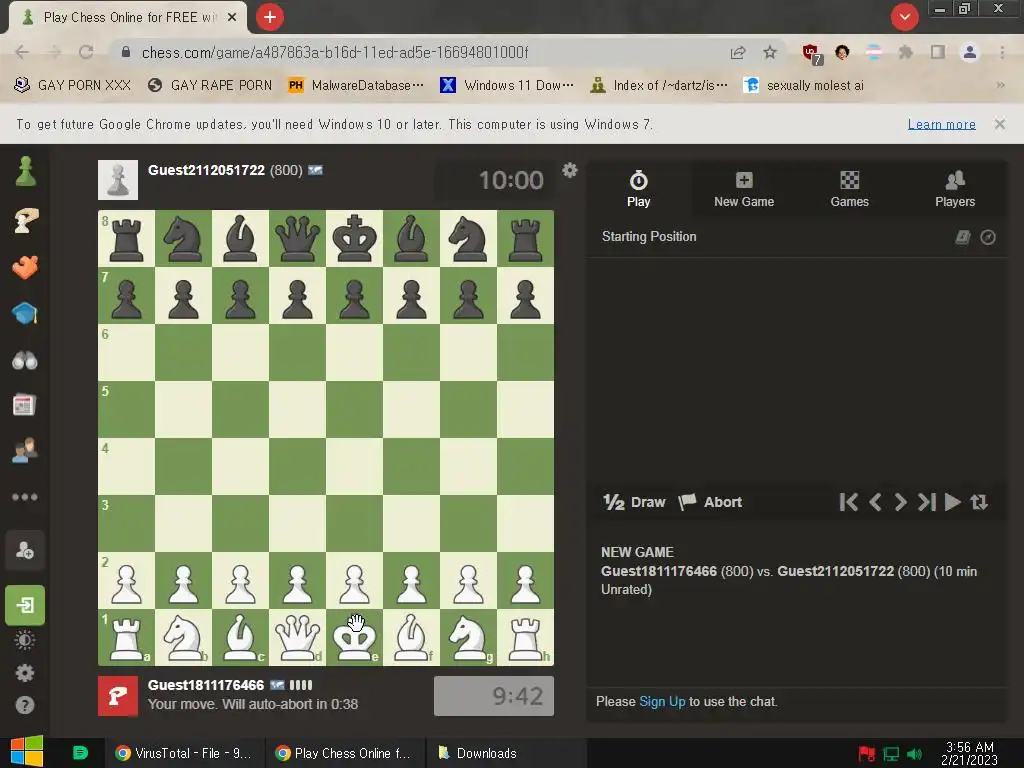Open the chess.com pawn logo home
Screen dimensions: 1024x768
pos(25,172)
